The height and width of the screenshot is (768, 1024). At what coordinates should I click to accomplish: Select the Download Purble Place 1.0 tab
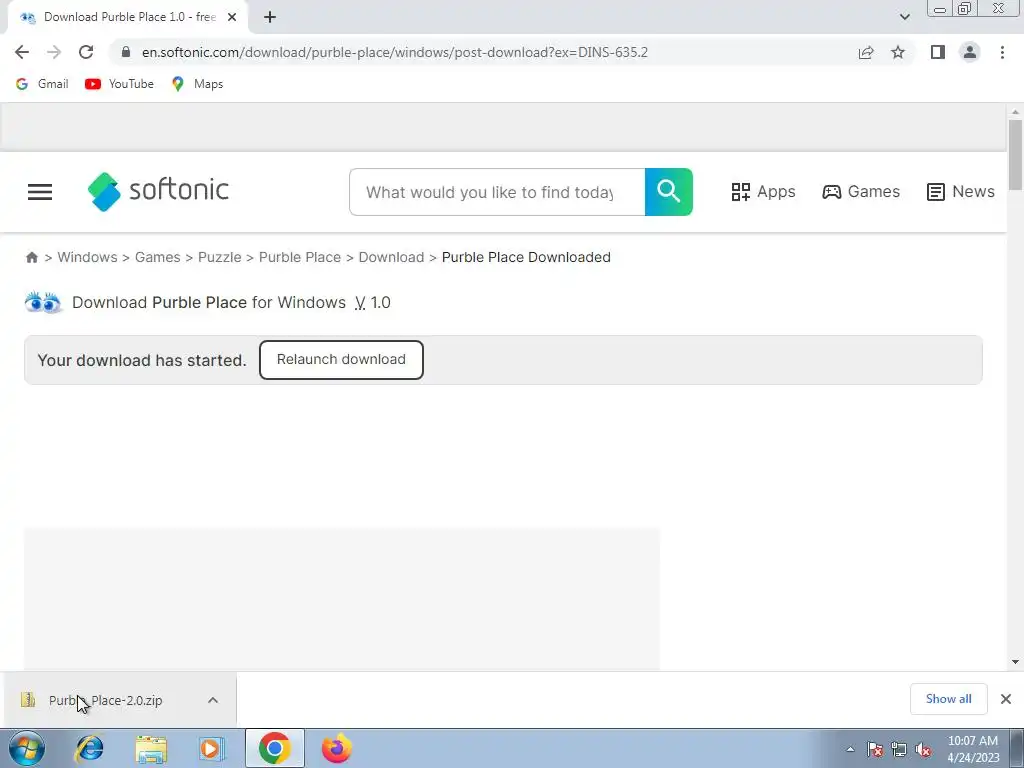click(x=128, y=18)
